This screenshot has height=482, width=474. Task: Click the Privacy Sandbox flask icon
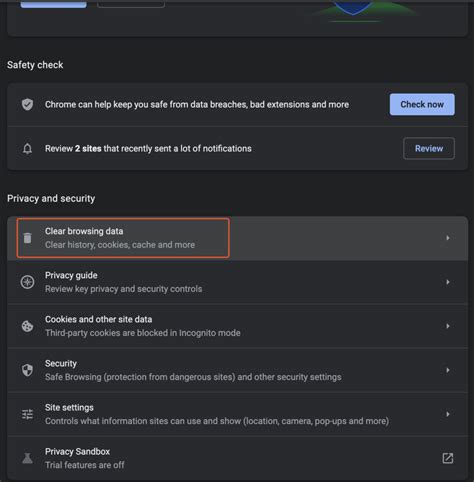(27, 458)
